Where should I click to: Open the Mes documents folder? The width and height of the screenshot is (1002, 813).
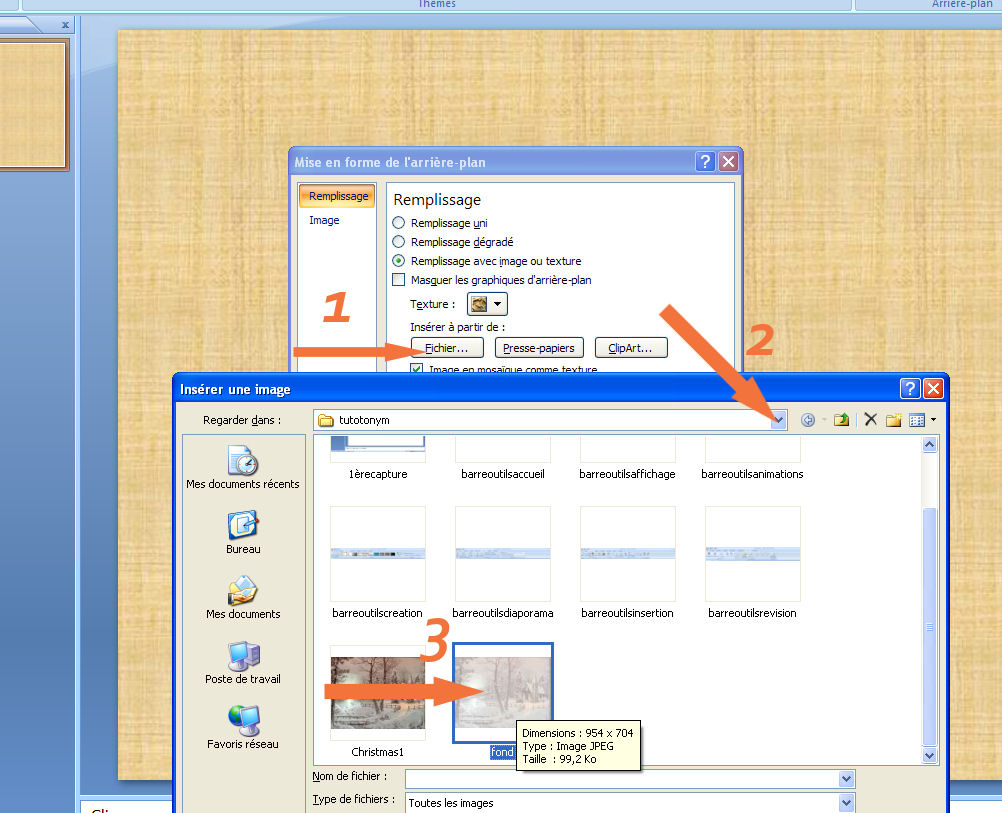point(243,597)
